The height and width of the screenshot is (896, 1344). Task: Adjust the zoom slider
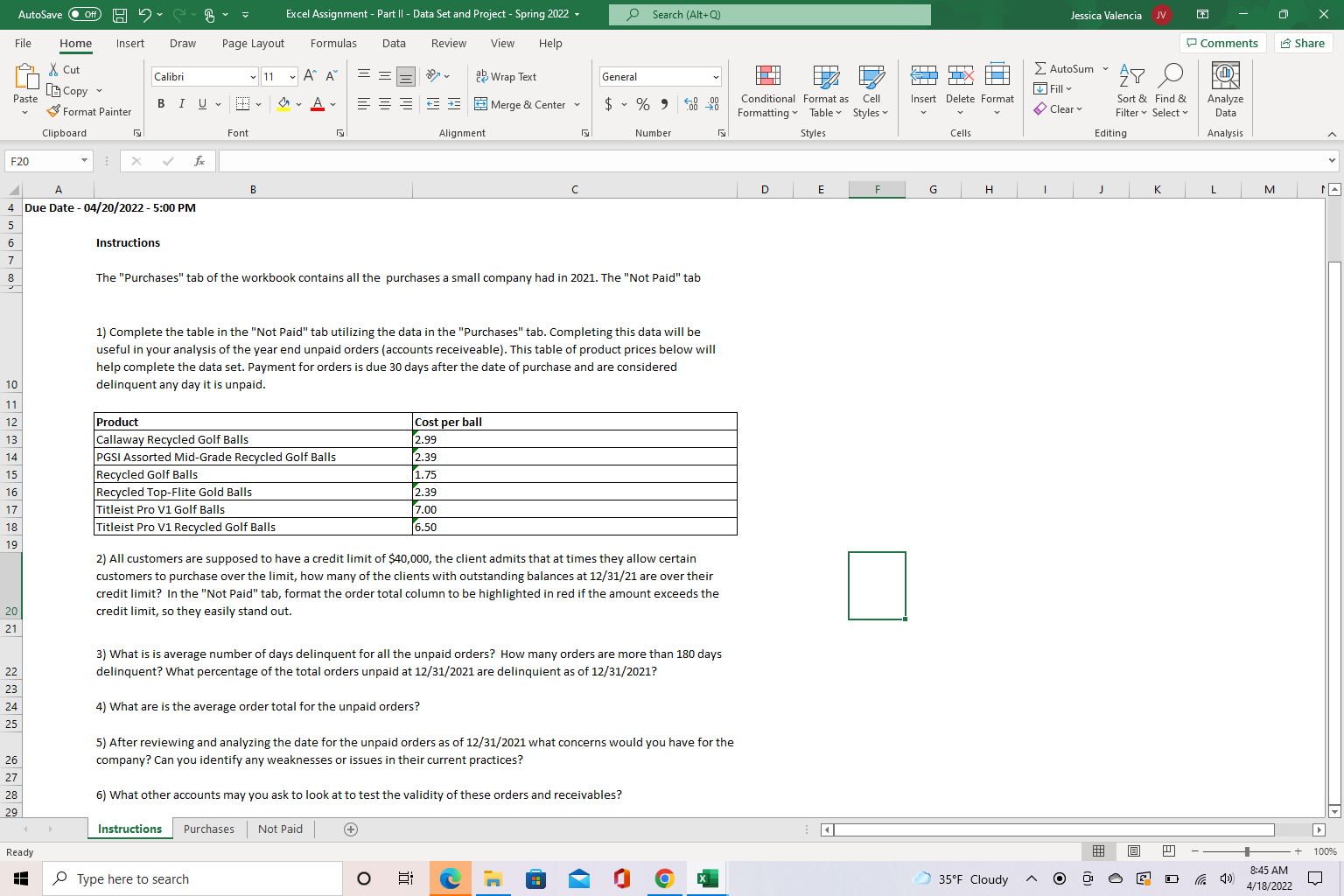[1246, 850]
